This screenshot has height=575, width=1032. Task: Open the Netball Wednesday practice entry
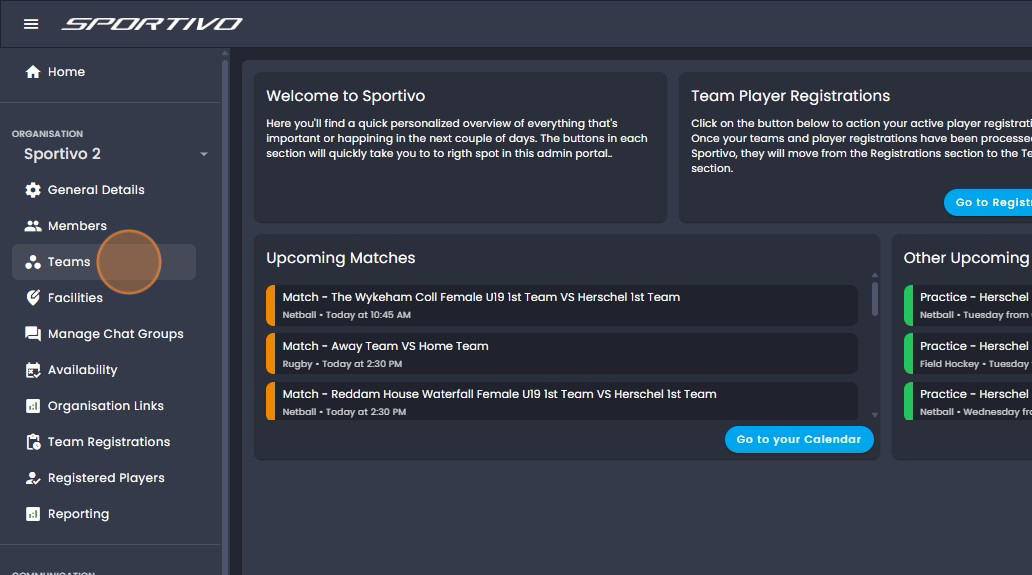(968, 401)
